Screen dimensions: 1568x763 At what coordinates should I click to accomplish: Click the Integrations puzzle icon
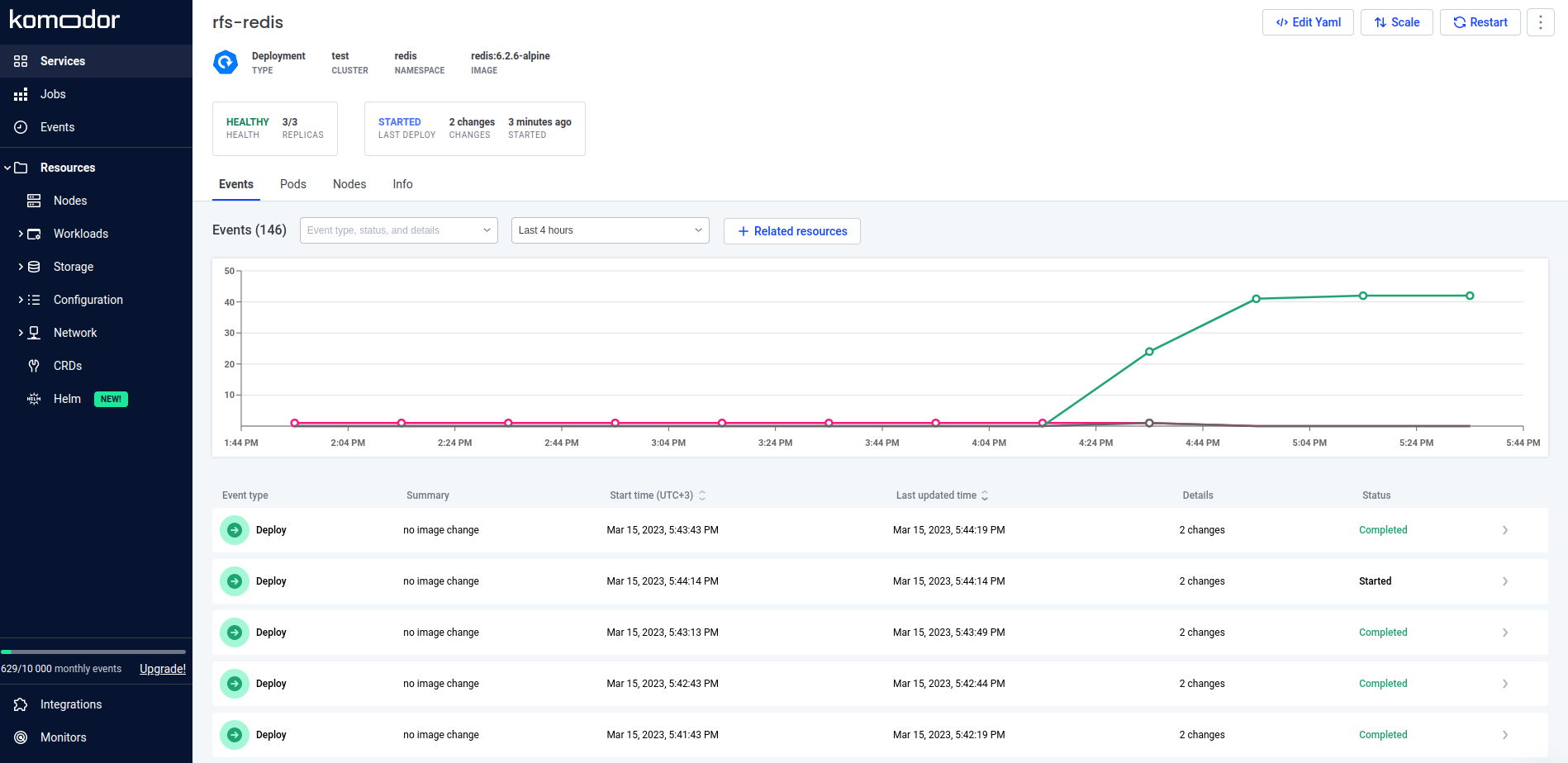pos(21,704)
